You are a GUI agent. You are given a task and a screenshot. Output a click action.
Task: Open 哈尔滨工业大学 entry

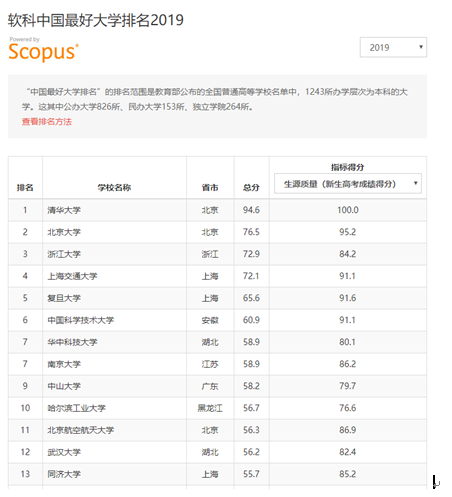click(x=76, y=408)
